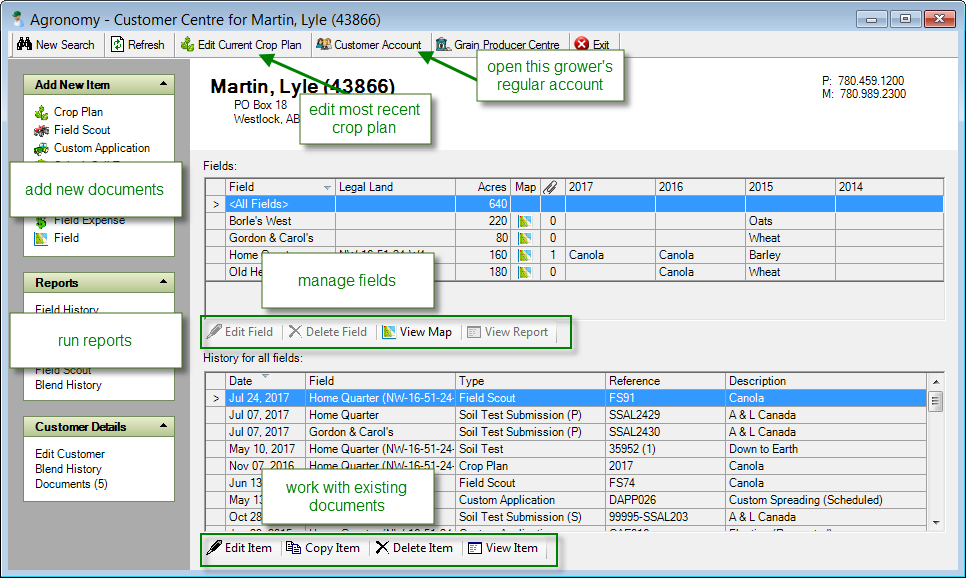This screenshot has width=966, height=578.
Task: Click the 2017 crop year column header
Action: coord(611,187)
